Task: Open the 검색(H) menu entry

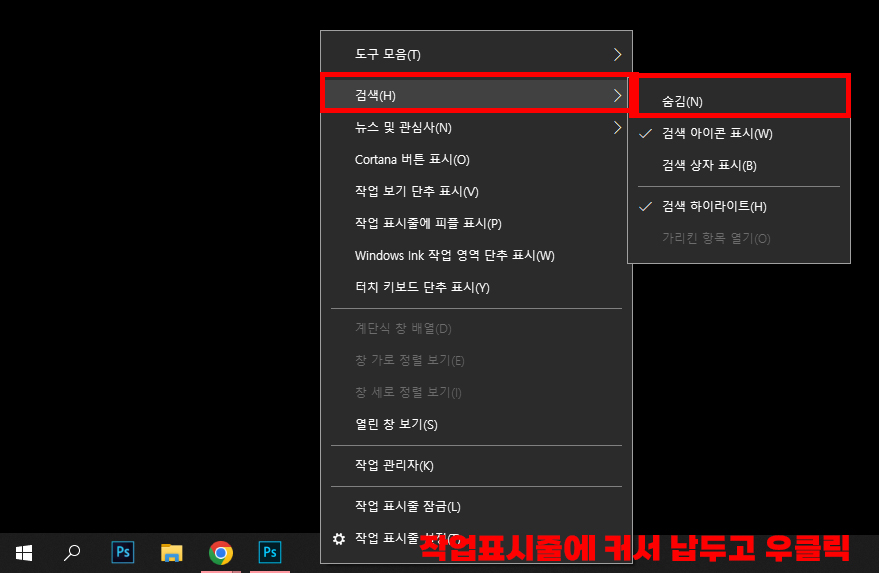Action: 476,95
